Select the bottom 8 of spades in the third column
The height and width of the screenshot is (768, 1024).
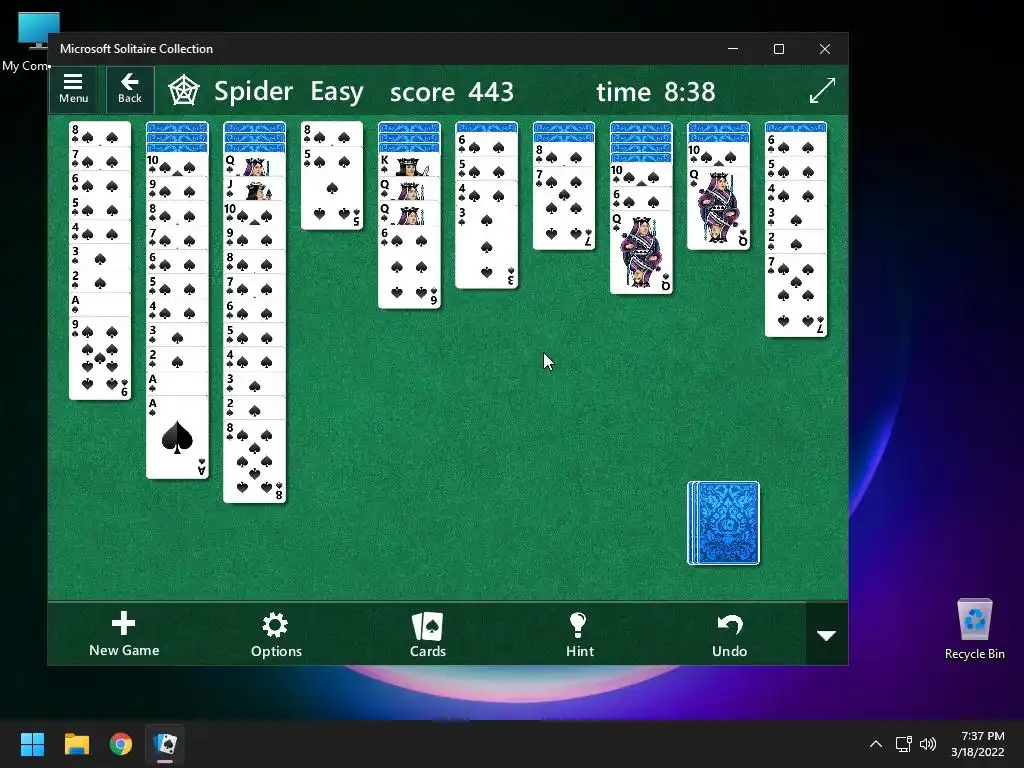point(254,461)
